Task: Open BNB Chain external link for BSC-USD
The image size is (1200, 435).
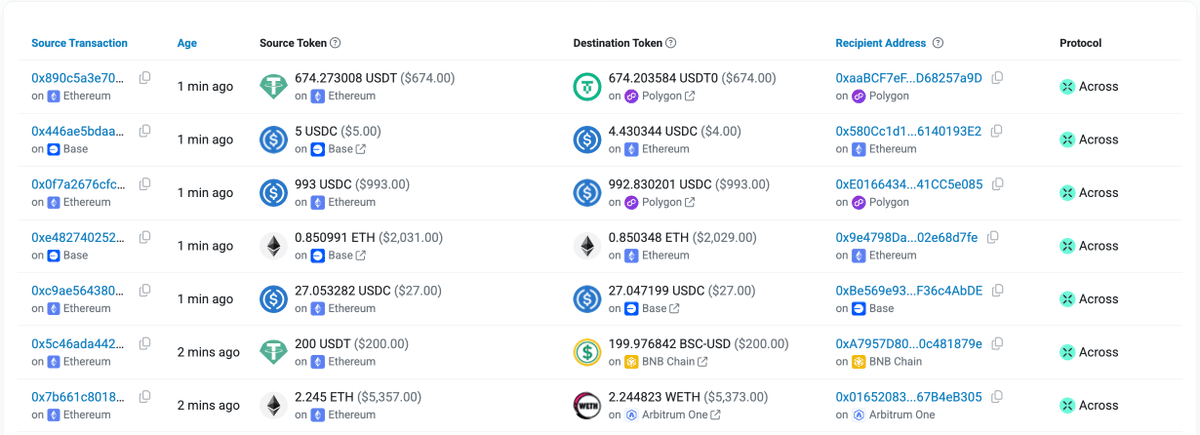Action: tap(703, 361)
